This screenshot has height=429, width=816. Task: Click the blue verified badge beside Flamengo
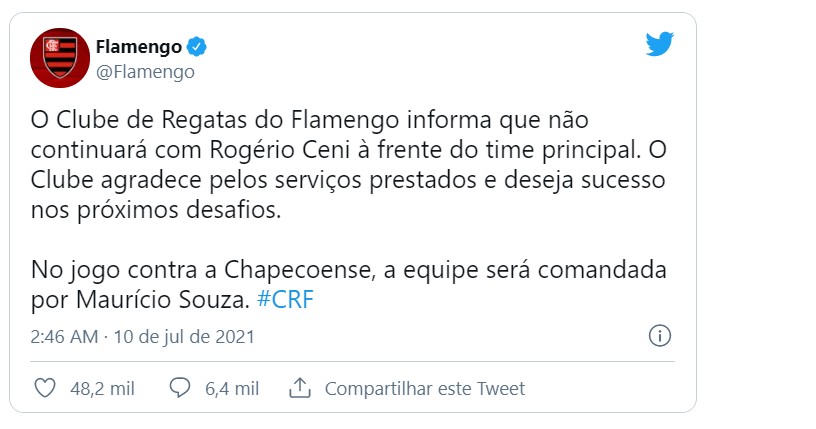tap(196, 47)
